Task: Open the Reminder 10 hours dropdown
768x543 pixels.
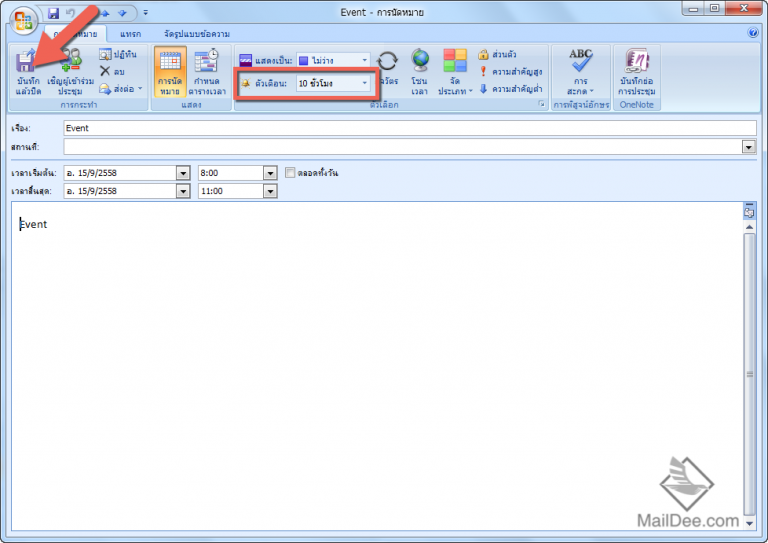Action: pyautogui.click(x=364, y=83)
